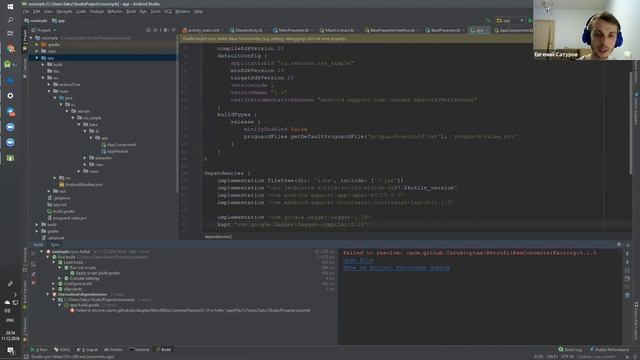Click the pin tab icon in Build panel
Screen dimensions: 640x360
pos(33,274)
